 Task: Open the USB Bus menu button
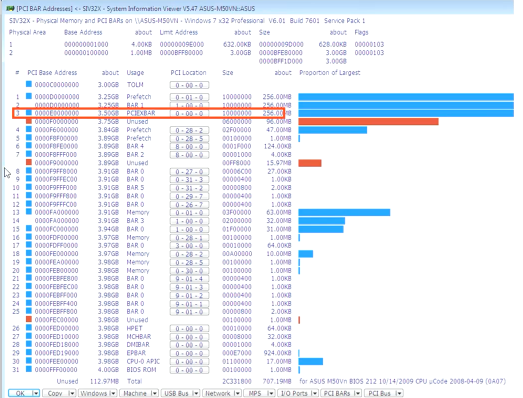(x=176, y=393)
